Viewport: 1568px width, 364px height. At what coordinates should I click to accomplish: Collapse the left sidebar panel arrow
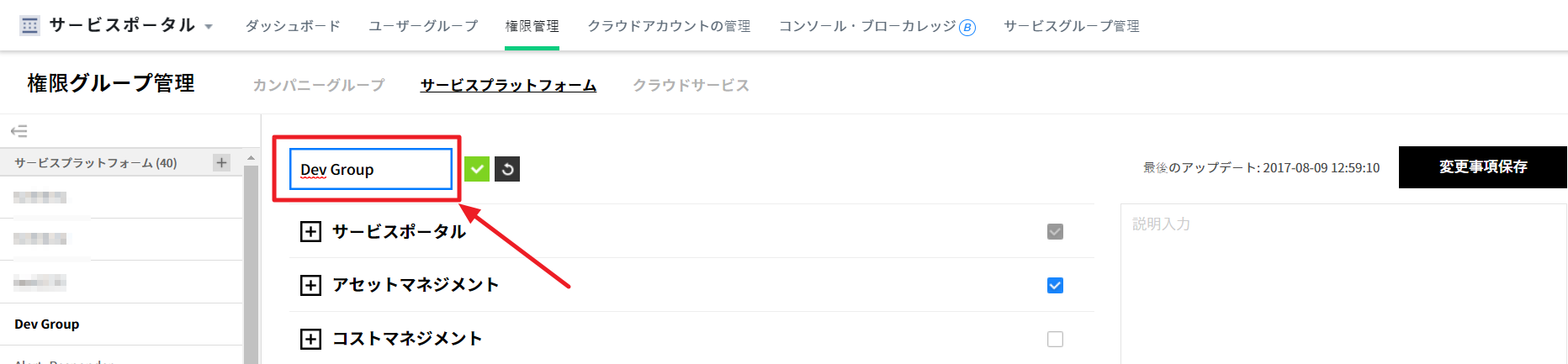19,131
